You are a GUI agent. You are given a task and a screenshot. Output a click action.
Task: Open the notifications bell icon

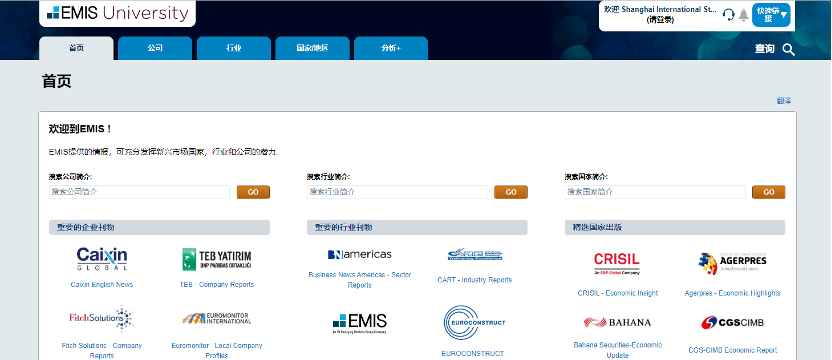pyautogui.click(x=744, y=14)
